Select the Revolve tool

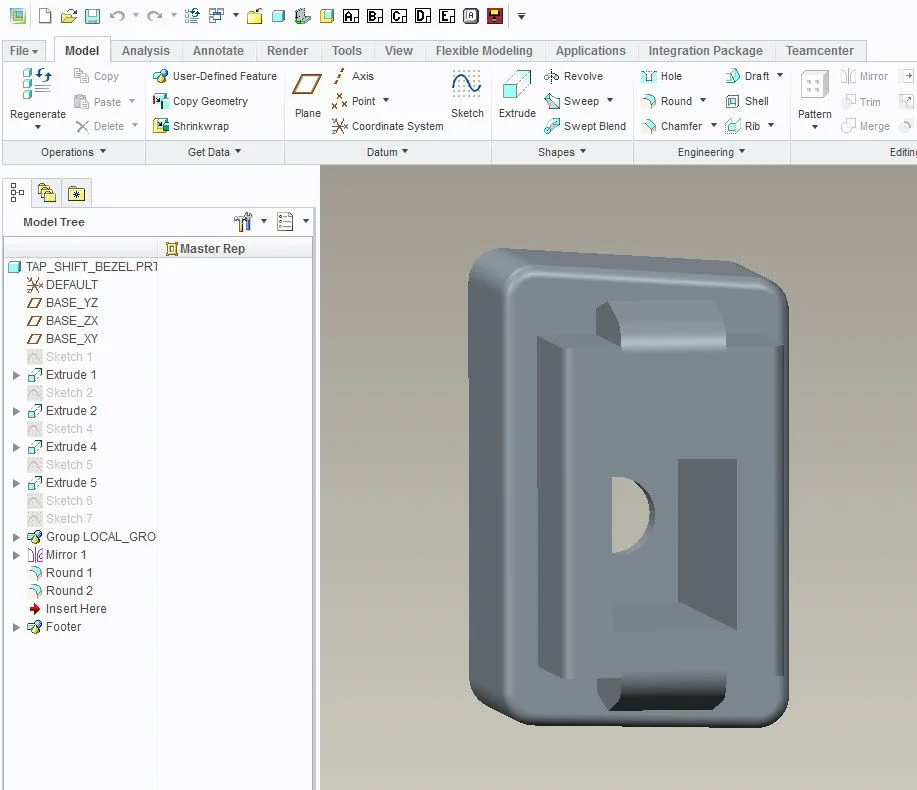tap(573, 76)
